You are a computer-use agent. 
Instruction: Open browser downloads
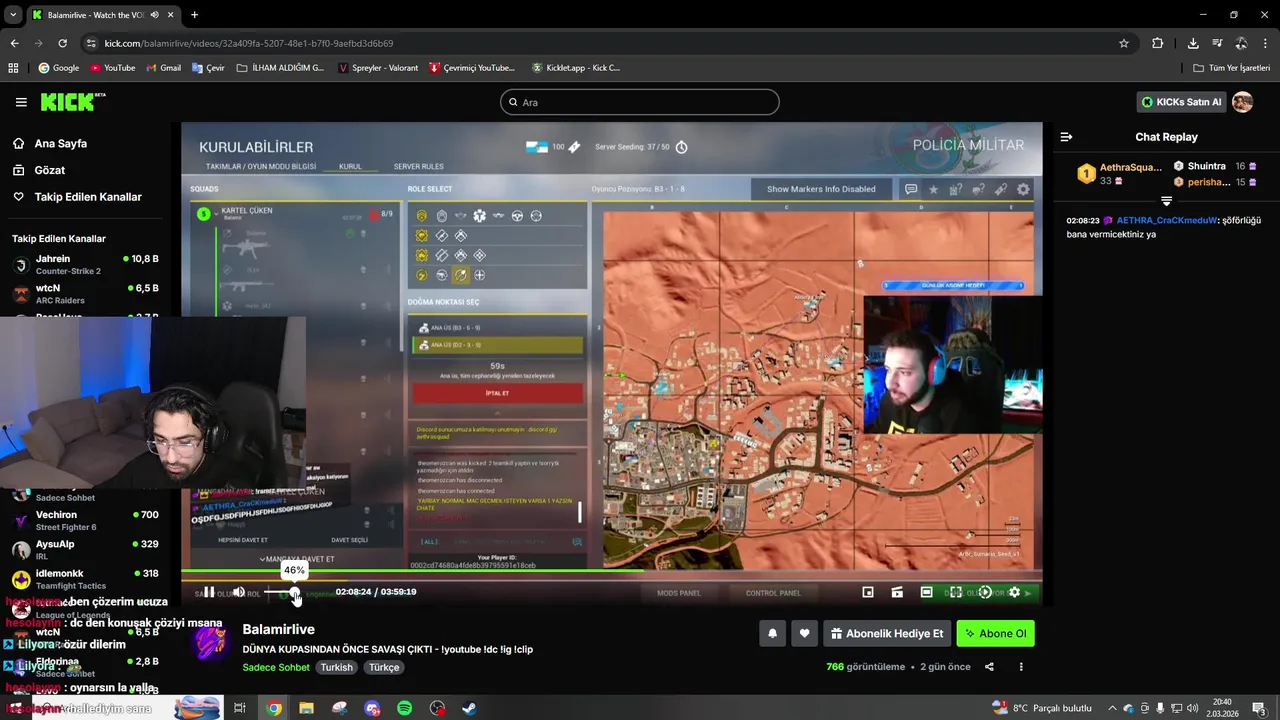1193,43
